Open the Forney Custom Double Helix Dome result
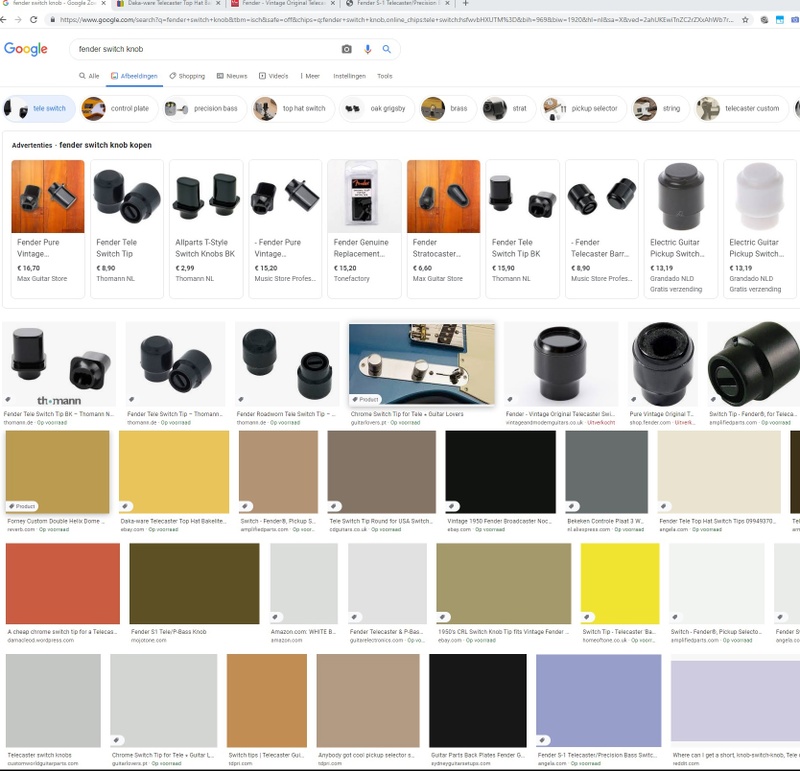 click(x=58, y=472)
